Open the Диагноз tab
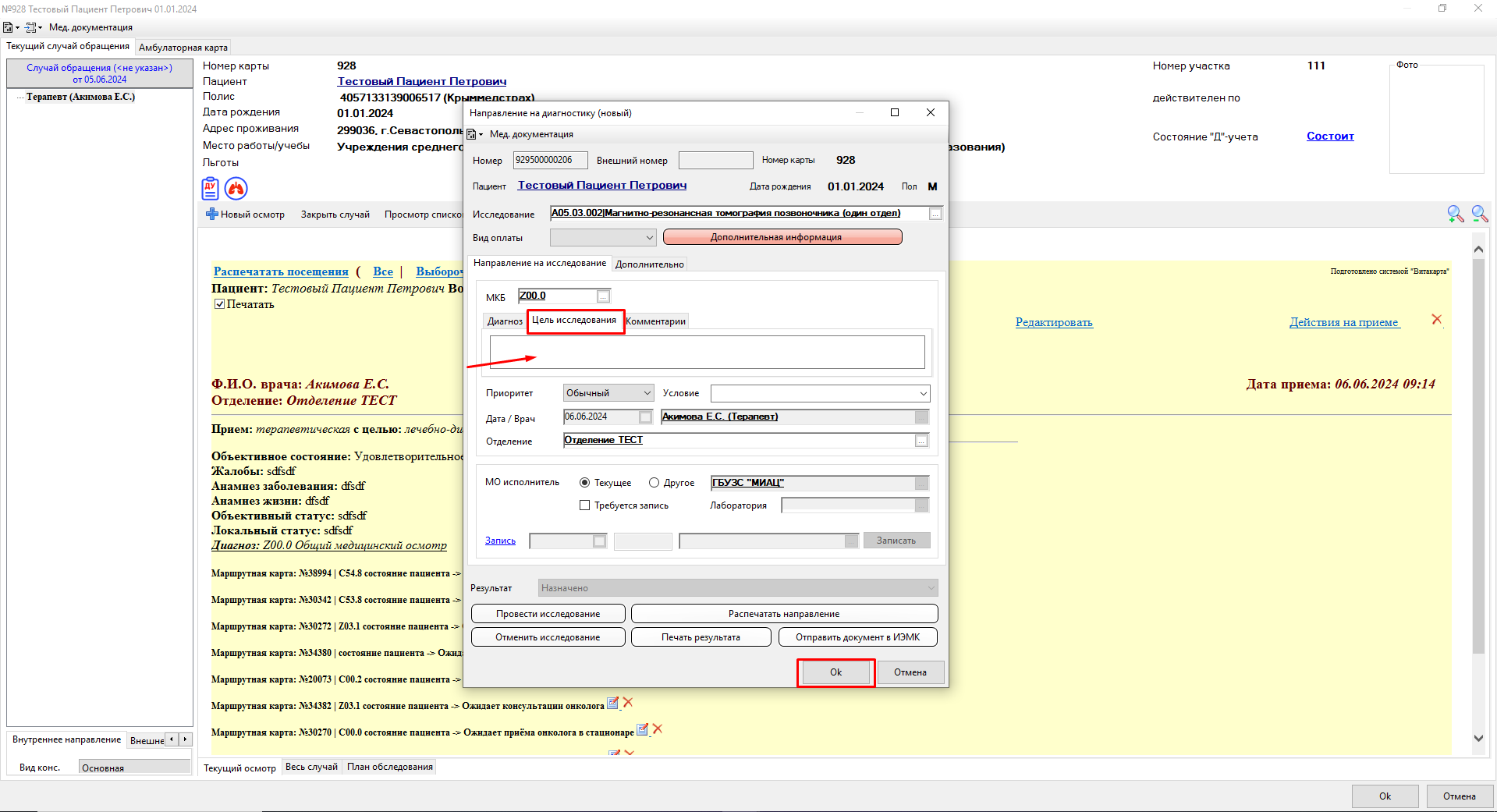 (505, 321)
